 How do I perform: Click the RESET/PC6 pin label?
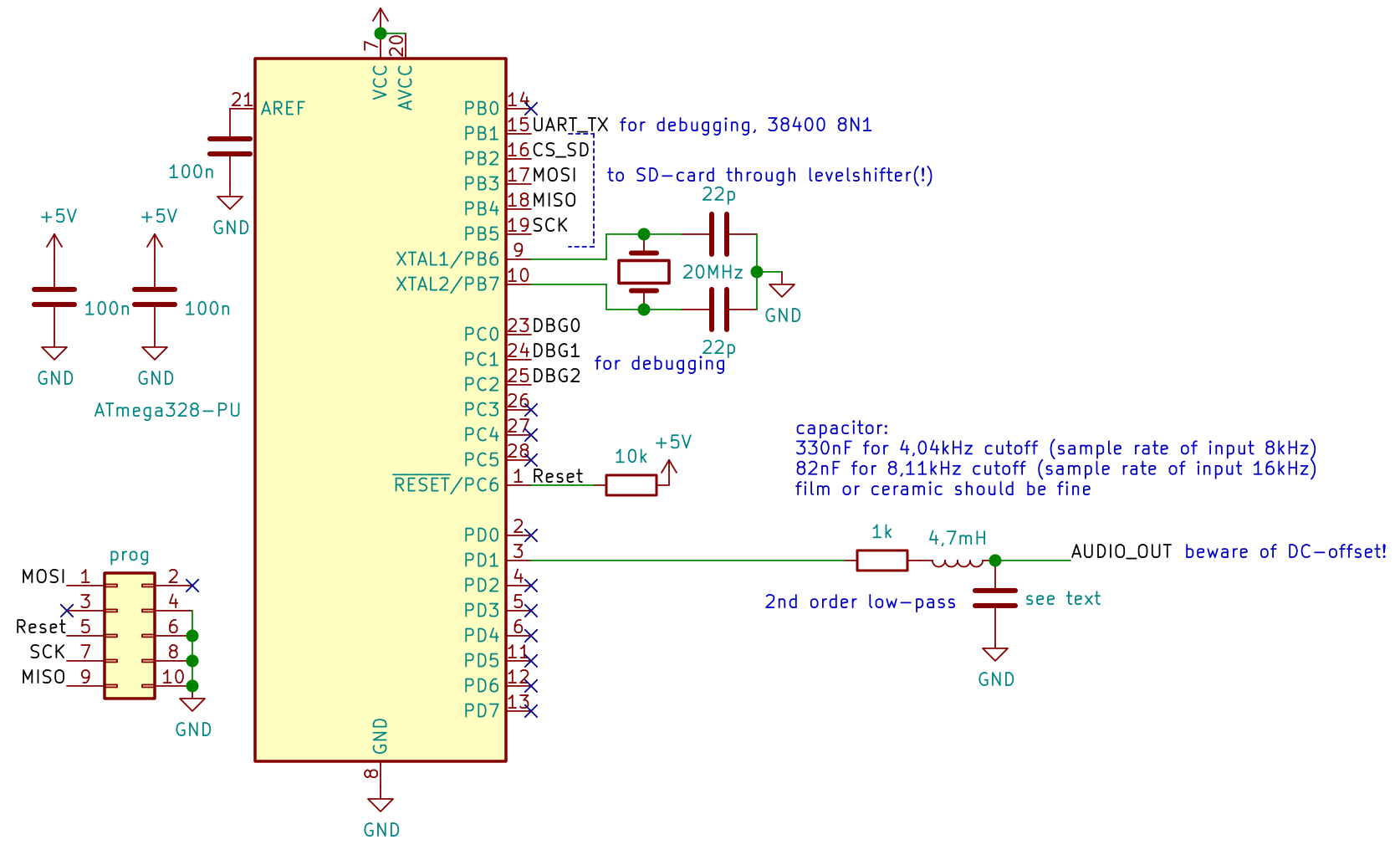tap(447, 484)
